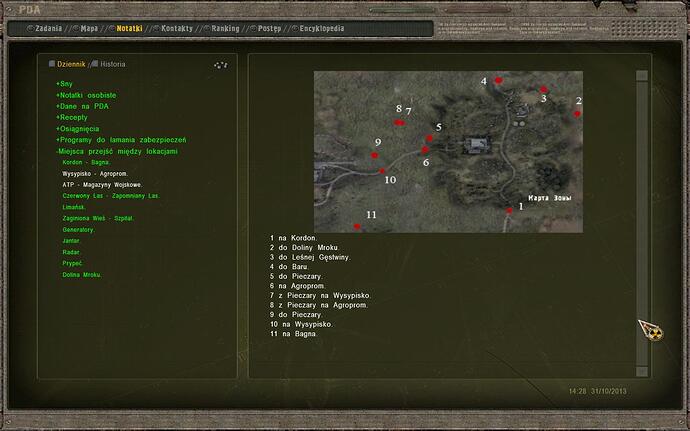
Task: Open the Kordon - Bagna entry
Action: 87,162
